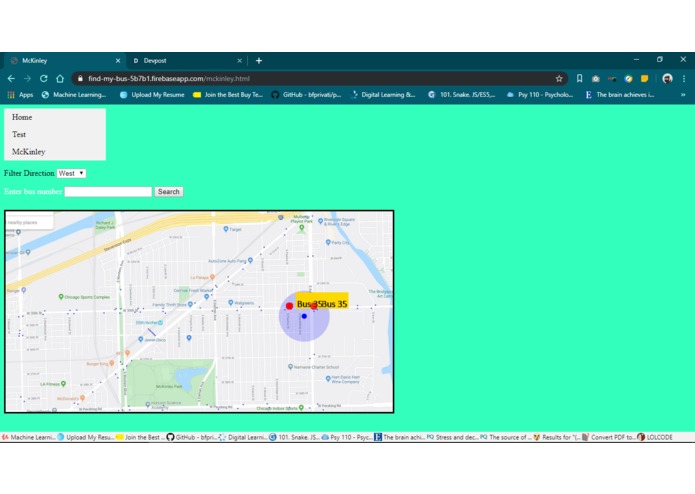
Task: Click the Chicago Sports Complex pin
Action: point(61,297)
